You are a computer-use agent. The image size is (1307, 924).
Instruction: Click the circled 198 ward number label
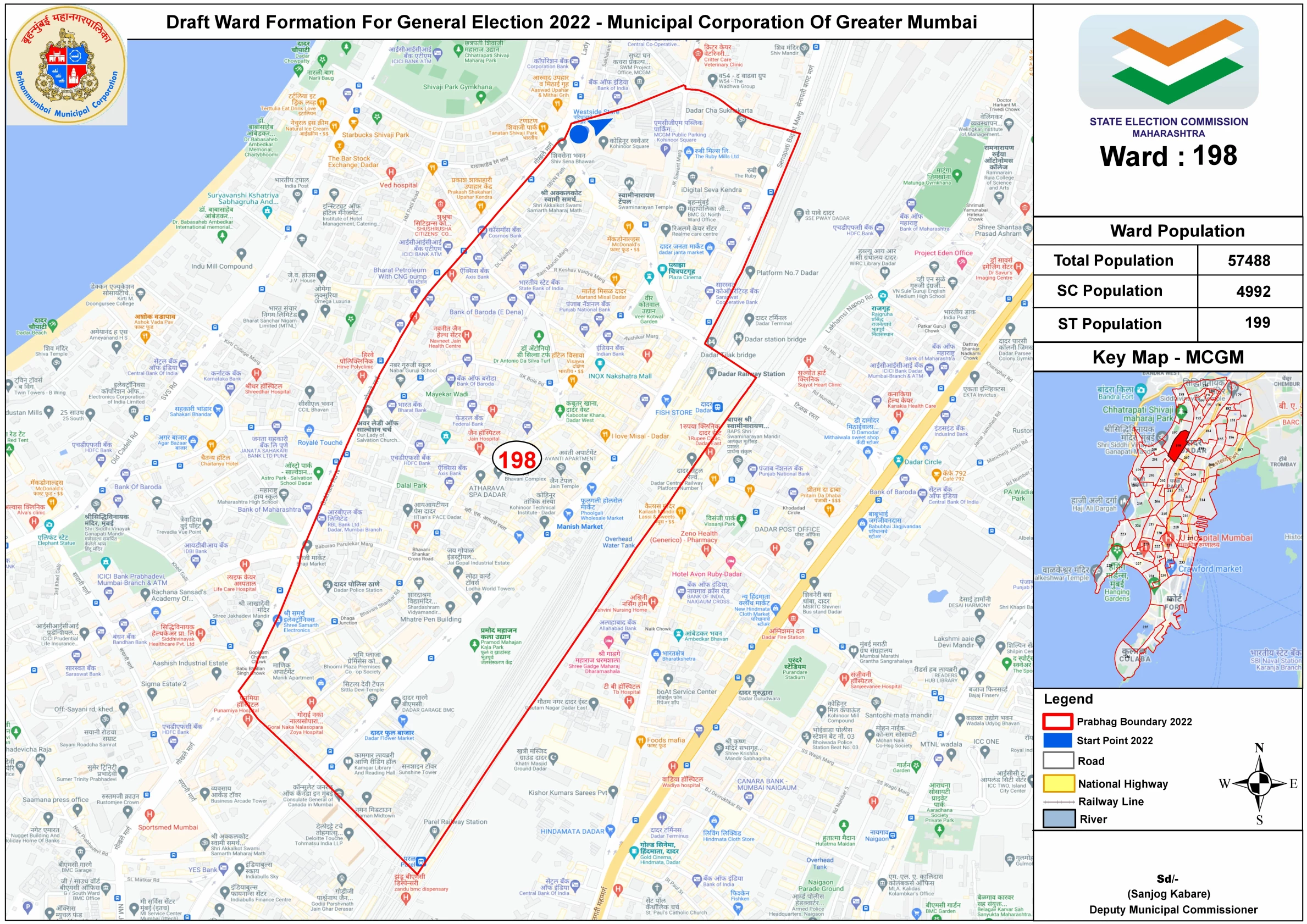[517, 460]
